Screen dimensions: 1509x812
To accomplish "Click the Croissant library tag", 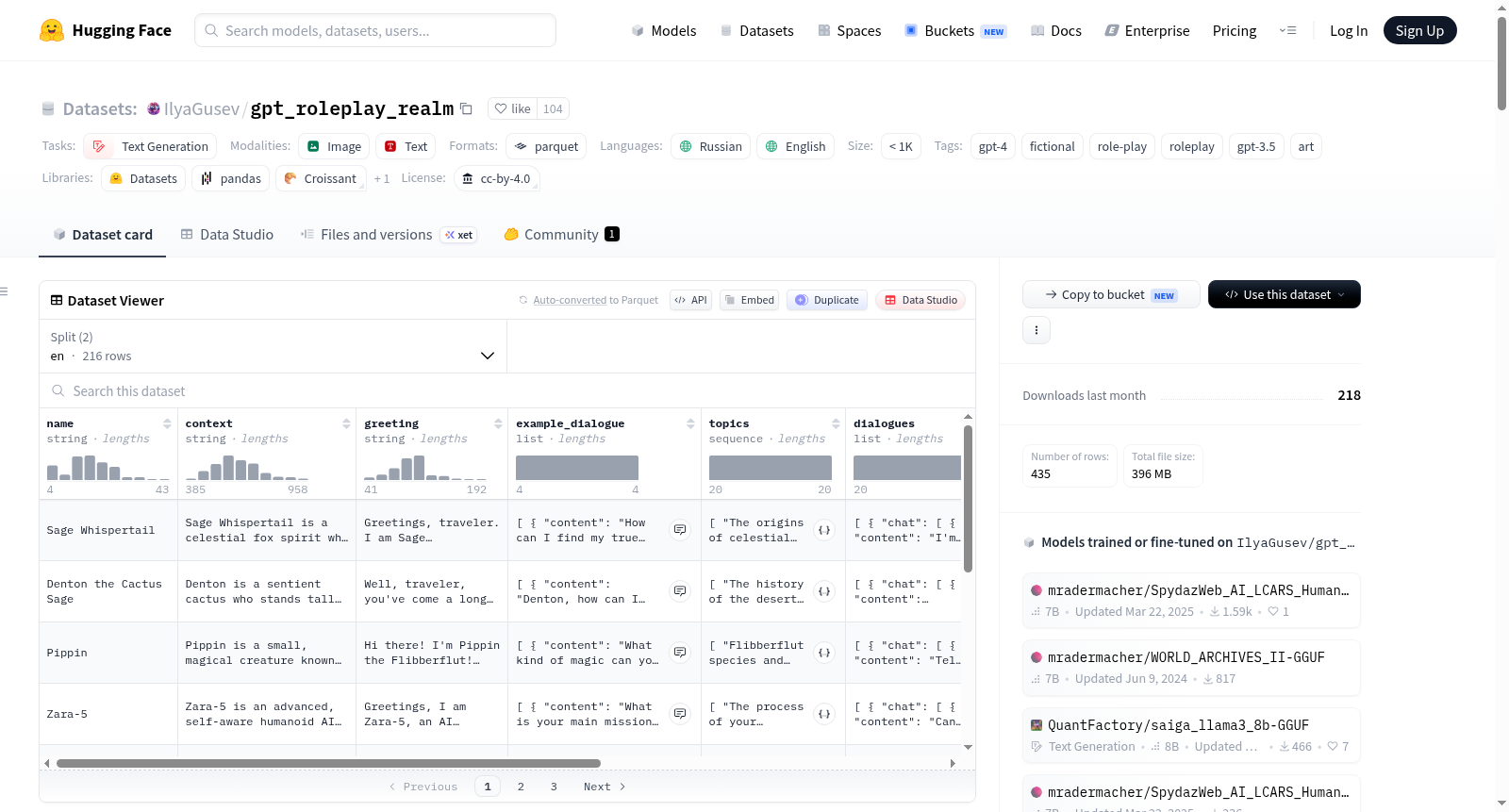I will point(320,178).
